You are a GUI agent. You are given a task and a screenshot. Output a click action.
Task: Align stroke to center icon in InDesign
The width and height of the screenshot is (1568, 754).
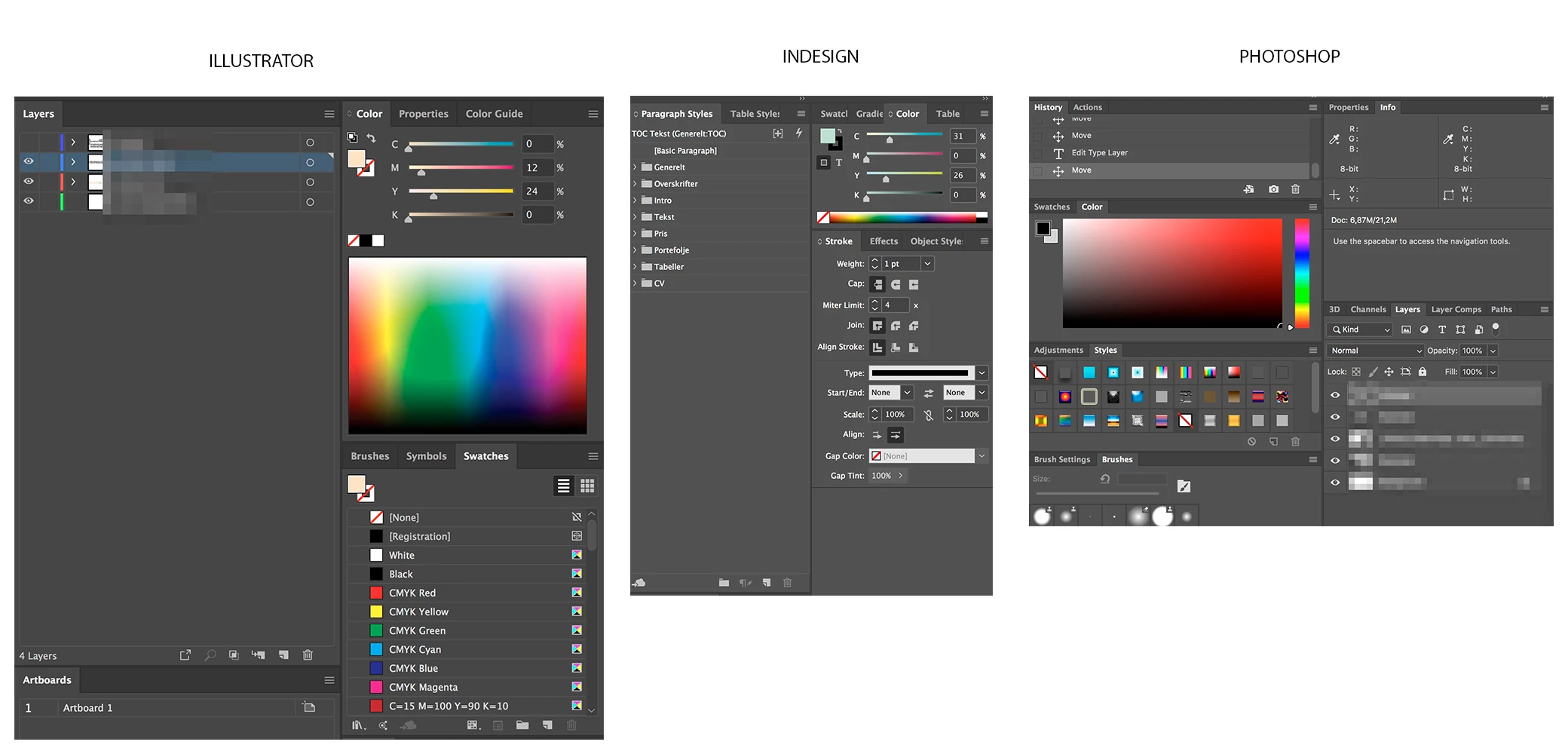point(877,348)
